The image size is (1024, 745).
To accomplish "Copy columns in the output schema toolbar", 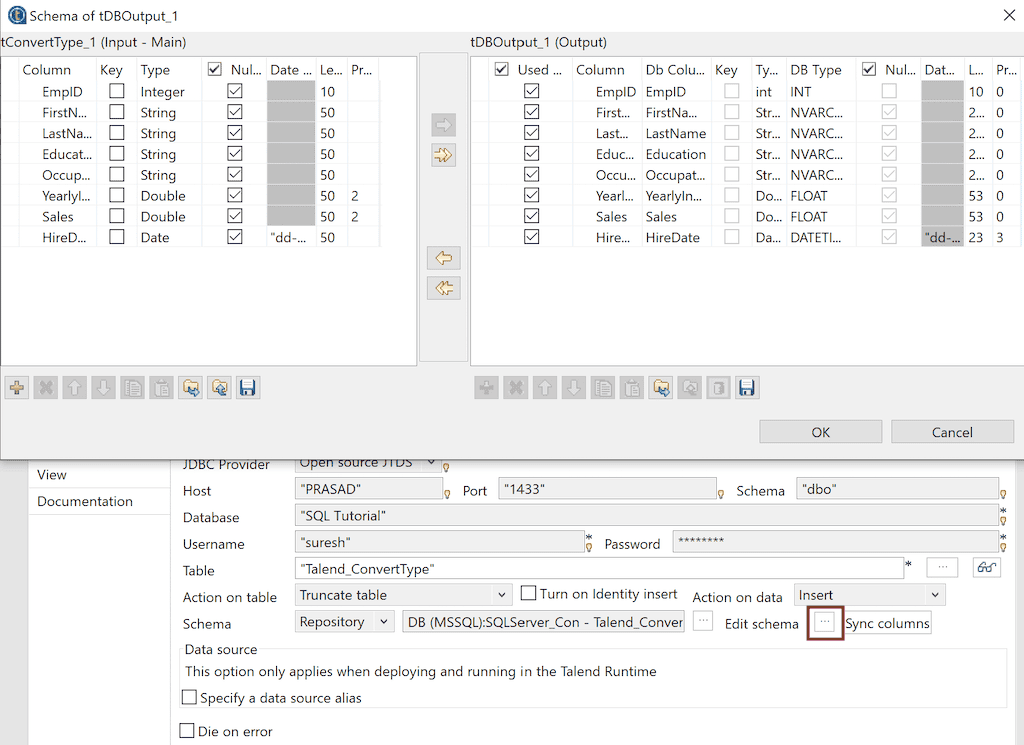I will 603,388.
